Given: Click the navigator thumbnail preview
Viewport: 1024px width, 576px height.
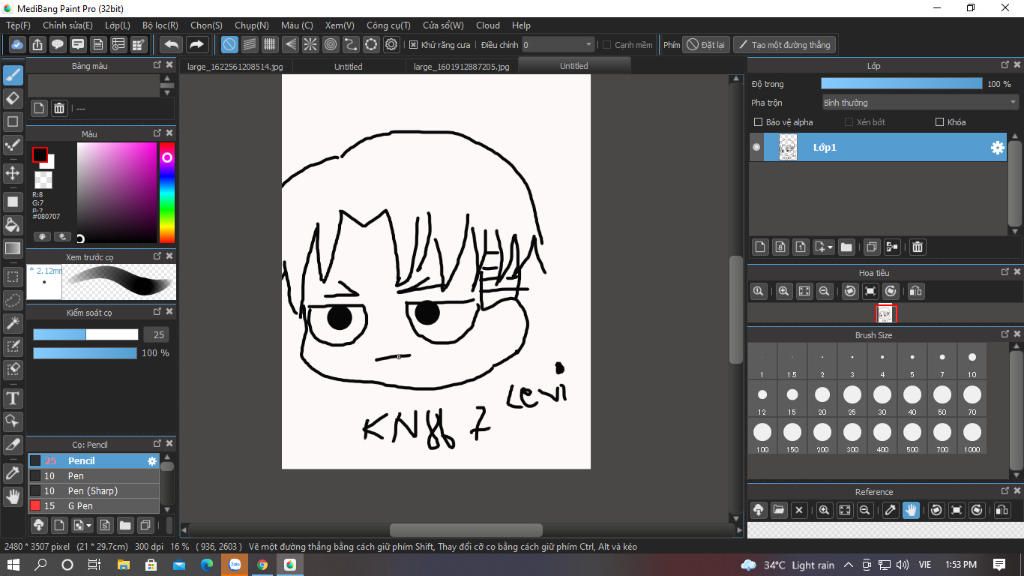Looking at the screenshot, I should pos(886,314).
